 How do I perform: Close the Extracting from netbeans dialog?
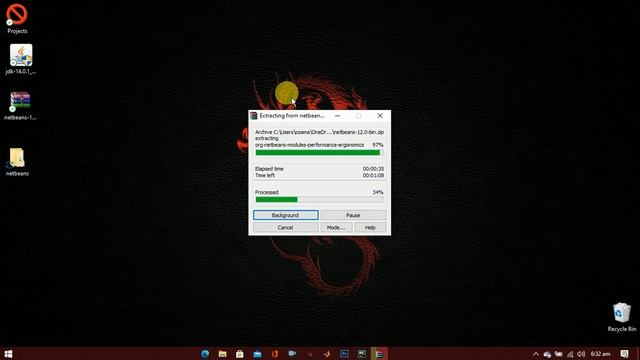(x=380, y=116)
